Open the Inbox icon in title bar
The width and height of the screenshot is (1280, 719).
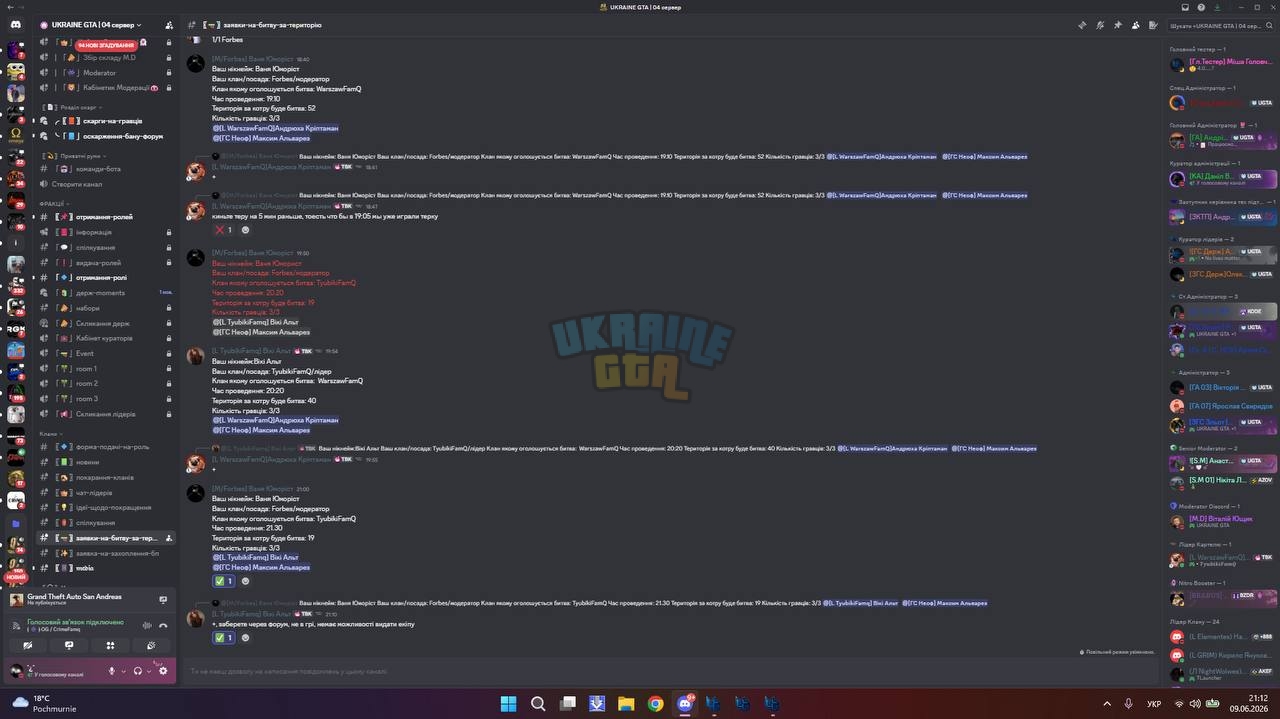(1185, 7)
